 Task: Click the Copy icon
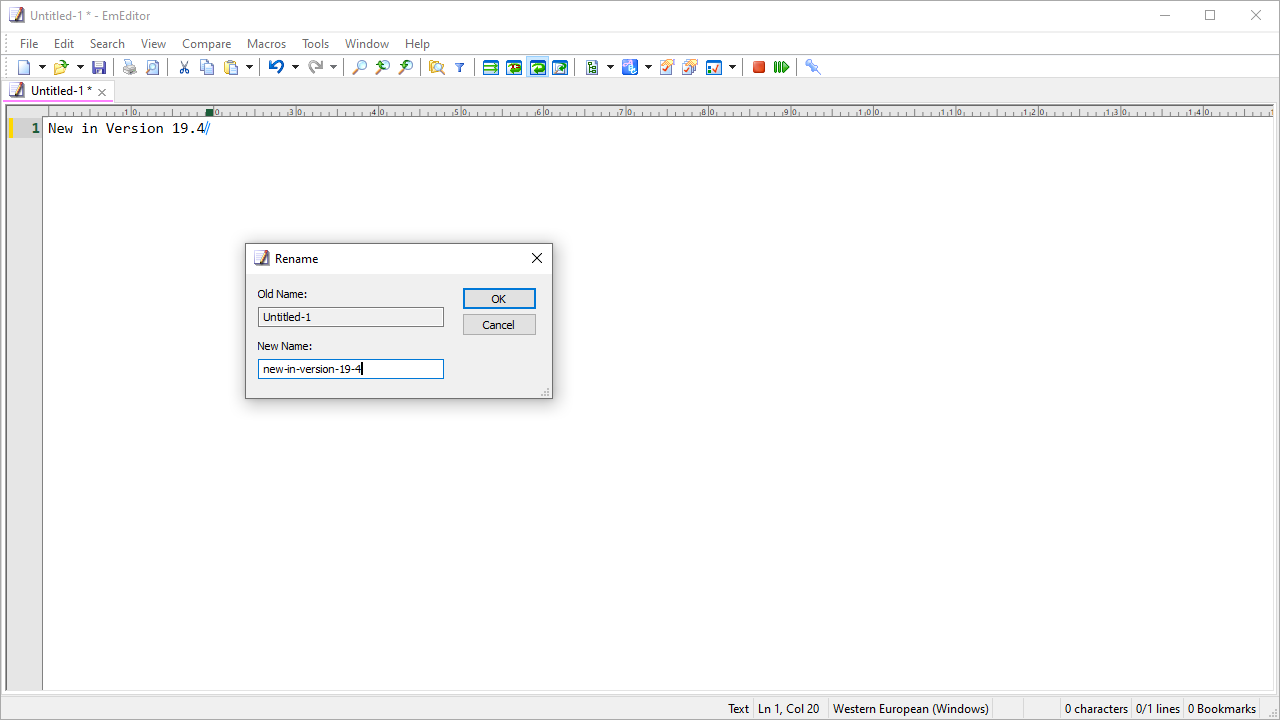[207, 67]
